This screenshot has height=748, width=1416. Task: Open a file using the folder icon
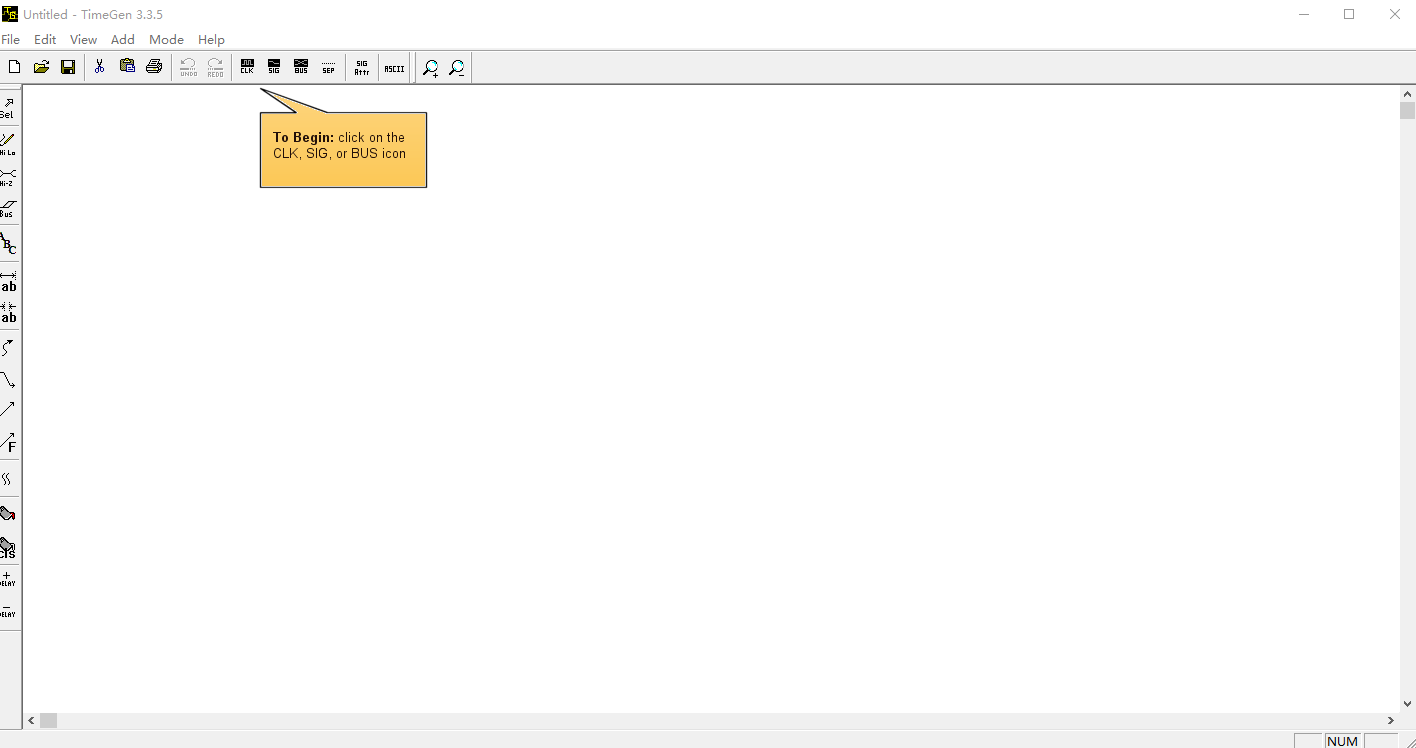coord(41,67)
